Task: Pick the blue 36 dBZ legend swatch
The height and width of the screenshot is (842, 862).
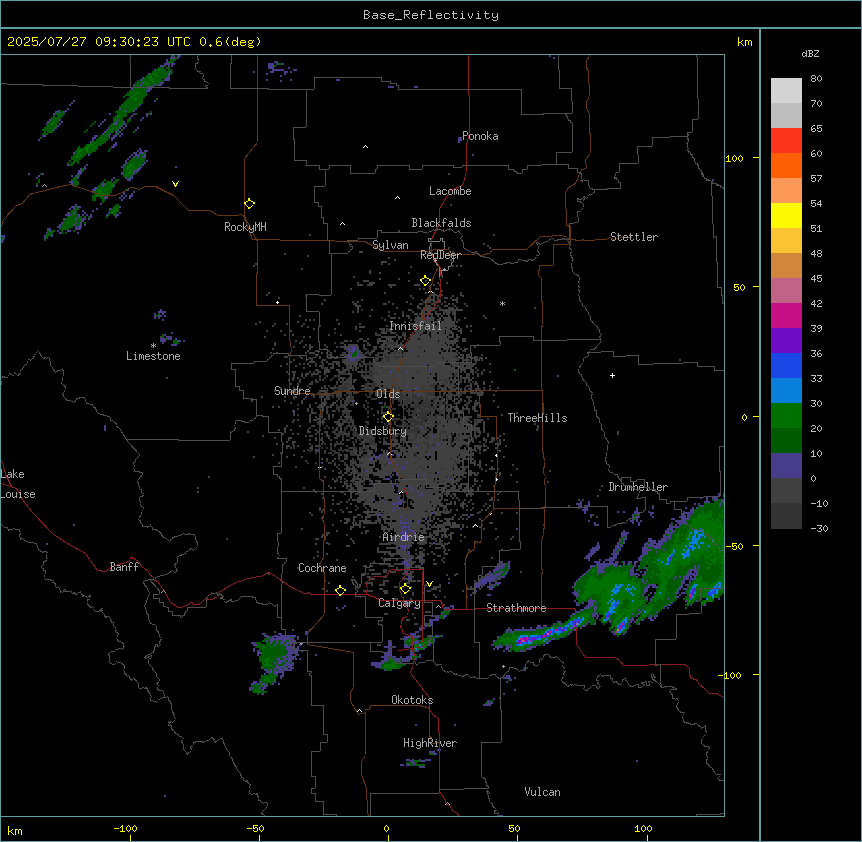Action: [x=786, y=365]
